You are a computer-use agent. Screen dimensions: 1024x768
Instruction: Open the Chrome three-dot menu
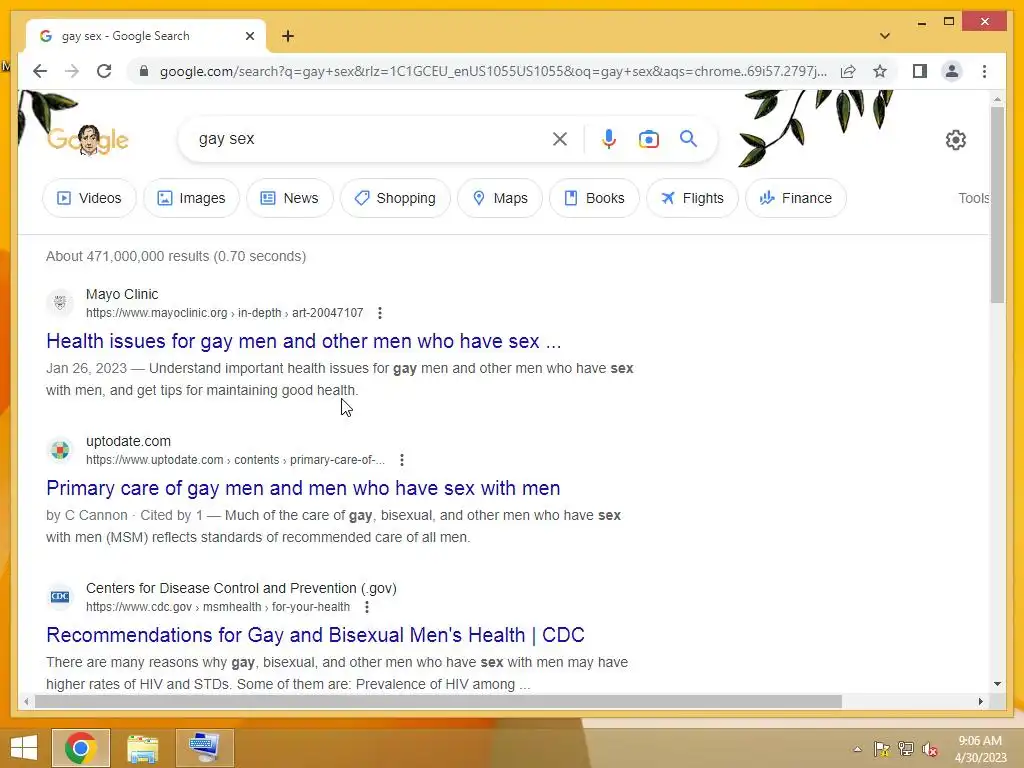[984, 71]
